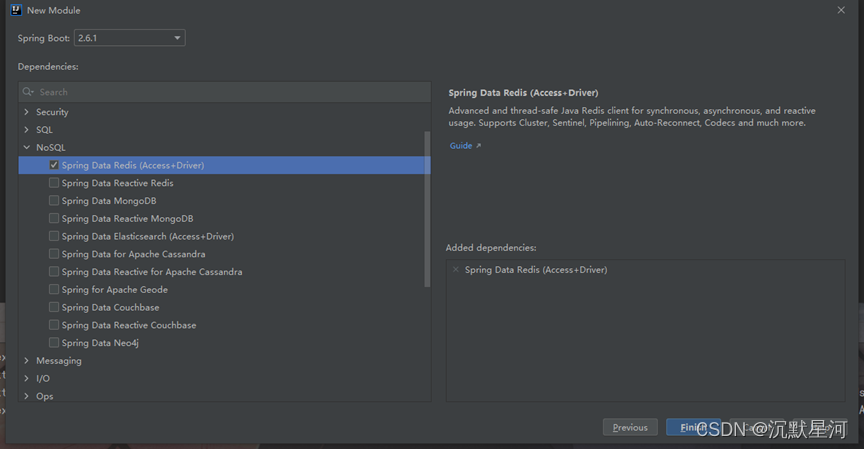864x449 pixels.
Task: Uncheck Spring Data Redis (Access+Driver)
Action: (x=53, y=165)
